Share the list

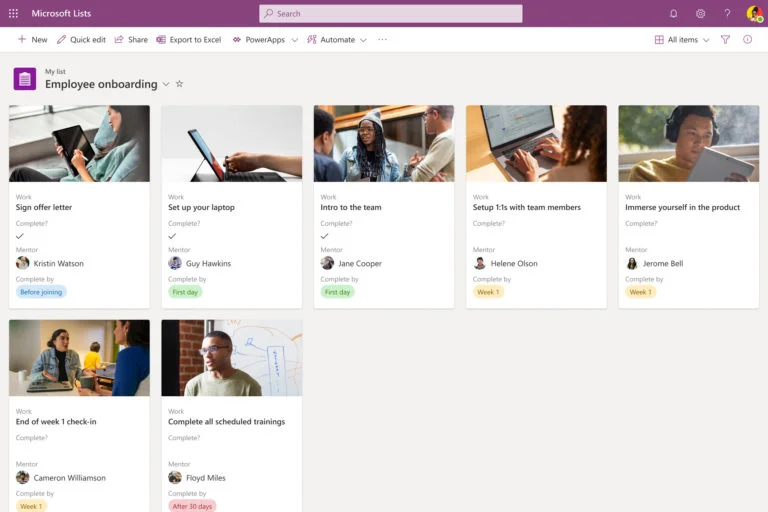coord(131,40)
